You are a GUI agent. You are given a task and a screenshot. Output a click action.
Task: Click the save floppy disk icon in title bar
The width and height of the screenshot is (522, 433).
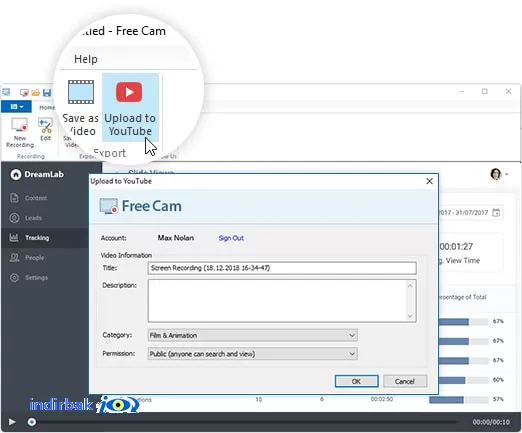click(47, 92)
